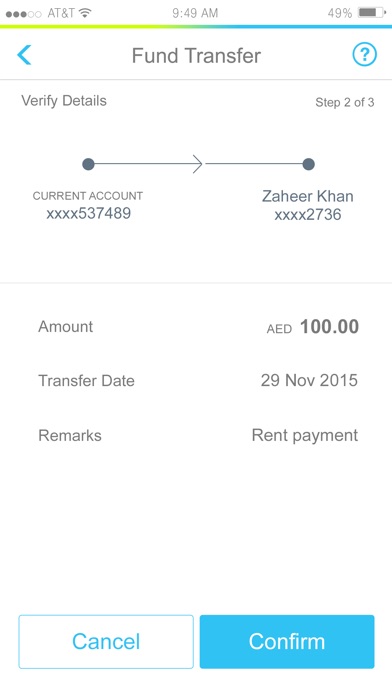
Task: Select the recipient Zaheer Khan xxxx2736
Action: click(x=308, y=206)
